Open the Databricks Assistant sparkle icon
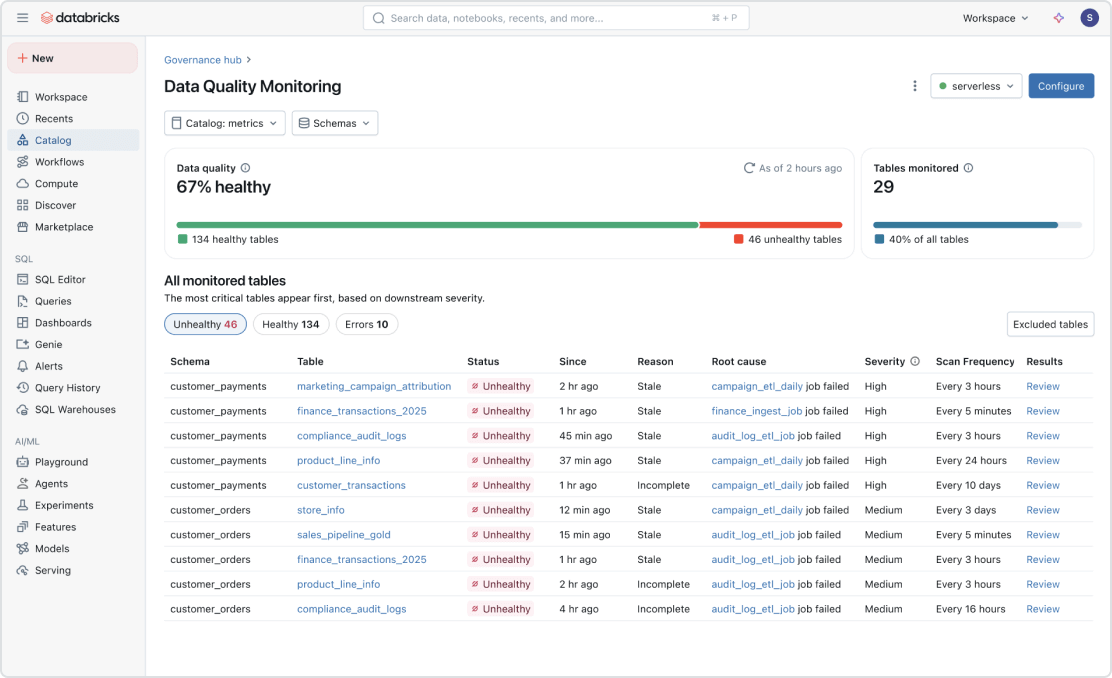This screenshot has height=678, width=1112. [1058, 17]
